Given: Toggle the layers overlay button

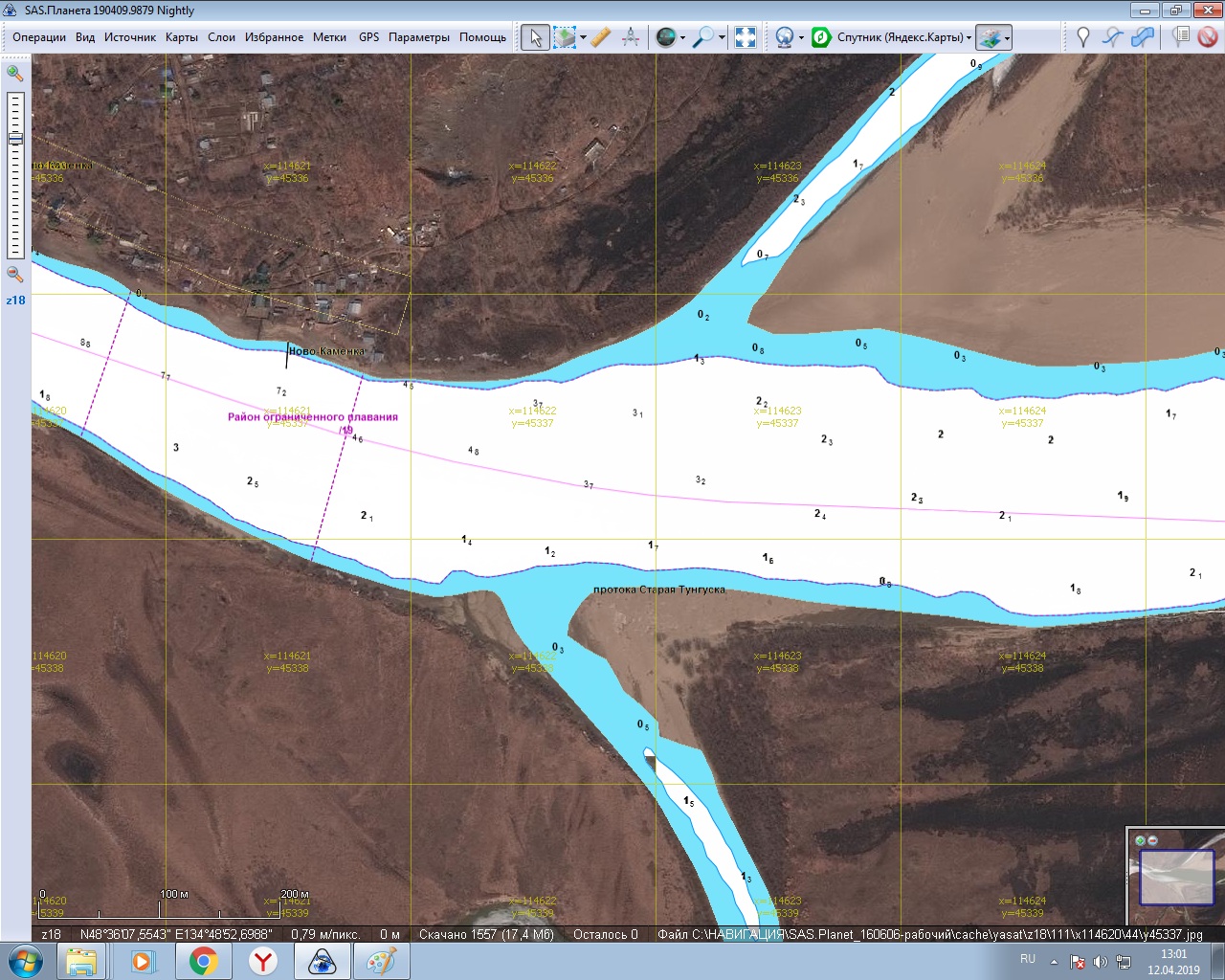Looking at the screenshot, I should (990, 37).
